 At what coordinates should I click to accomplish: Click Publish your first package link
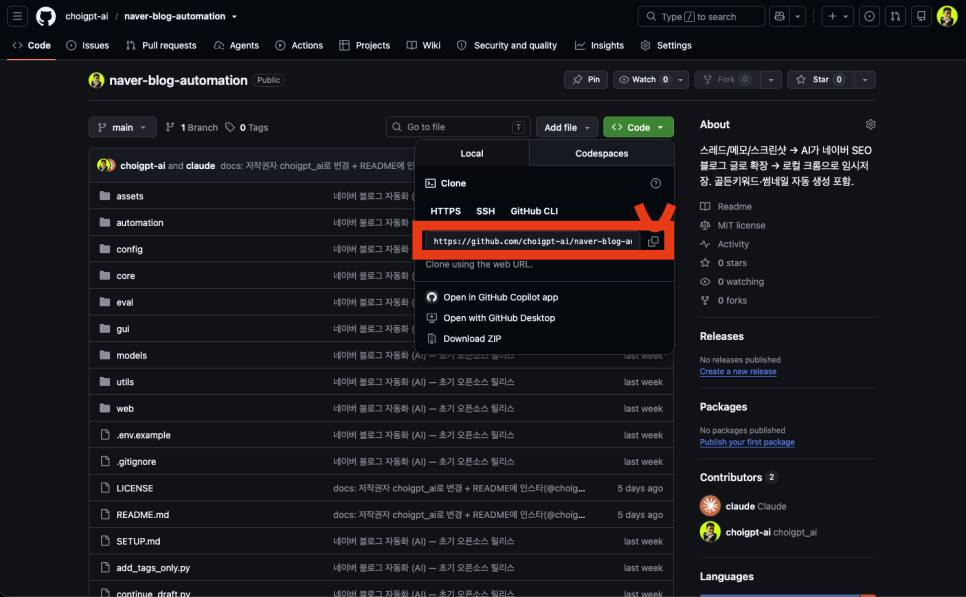click(x=747, y=442)
